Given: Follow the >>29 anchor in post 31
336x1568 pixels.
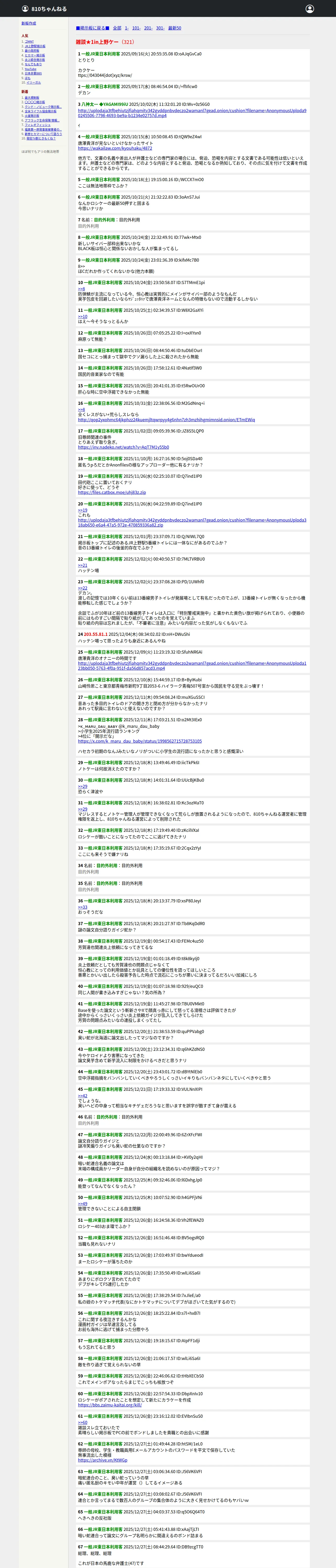Looking at the screenshot, I should pos(82,809).
